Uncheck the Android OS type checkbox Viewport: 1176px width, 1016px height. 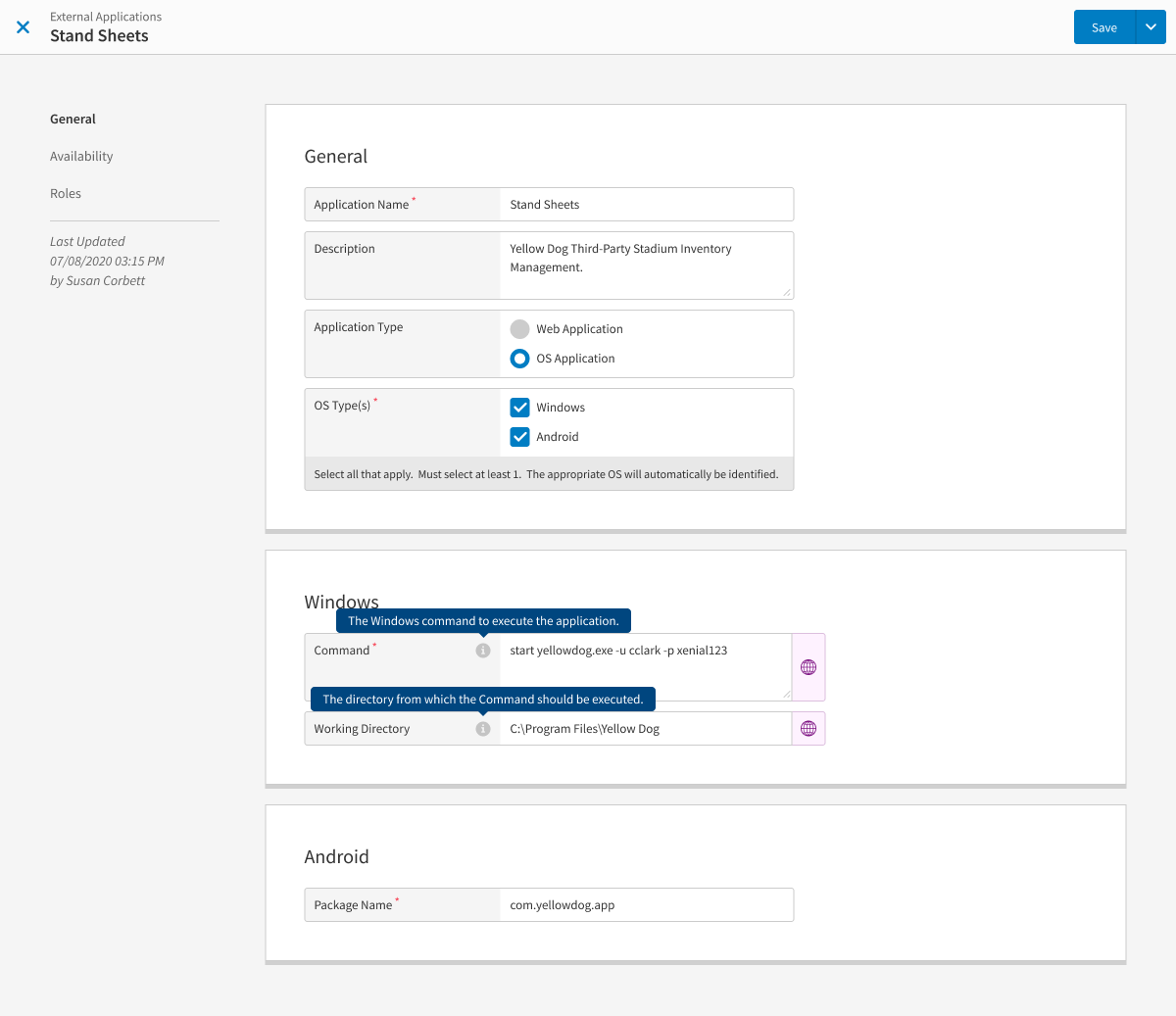click(519, 436)
